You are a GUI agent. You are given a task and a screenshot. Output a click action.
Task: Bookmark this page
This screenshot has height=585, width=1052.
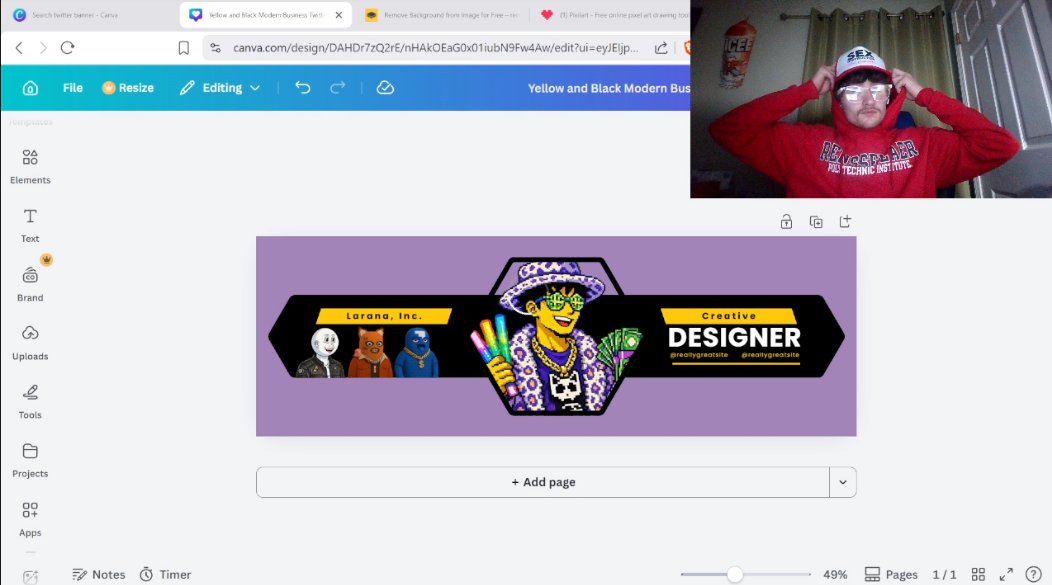point(183,48)
